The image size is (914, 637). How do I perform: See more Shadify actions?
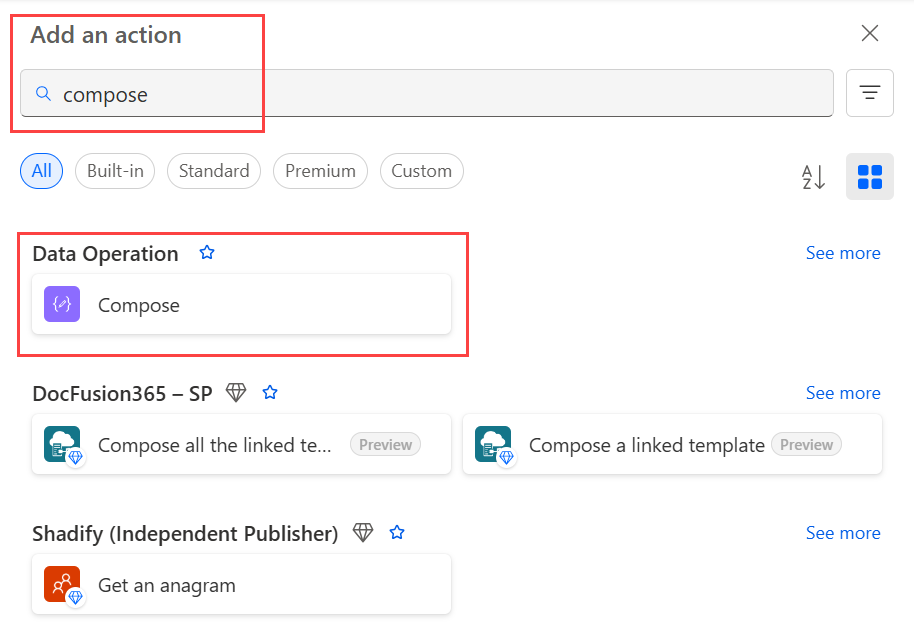click(x=843, y=532)
